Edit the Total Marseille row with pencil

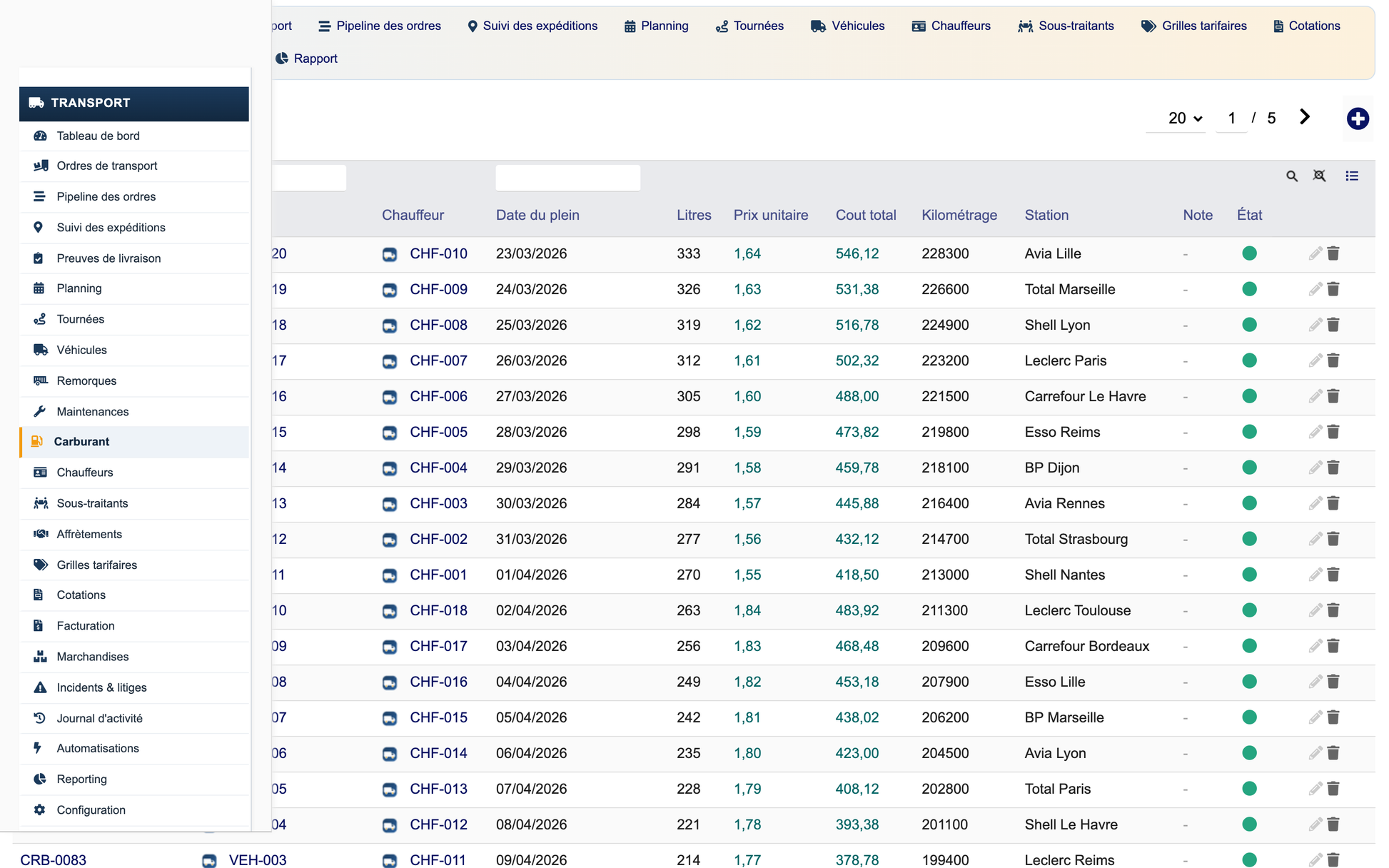pyautogui.click(x=1315, y=289)
